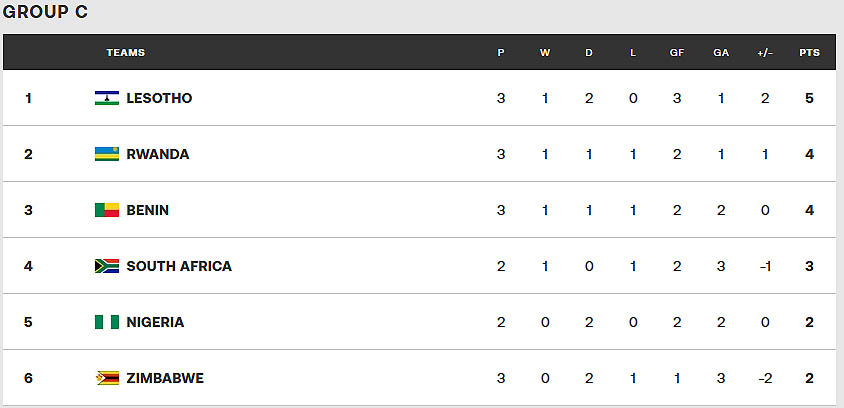Open the LESOTHO team link

159,98
